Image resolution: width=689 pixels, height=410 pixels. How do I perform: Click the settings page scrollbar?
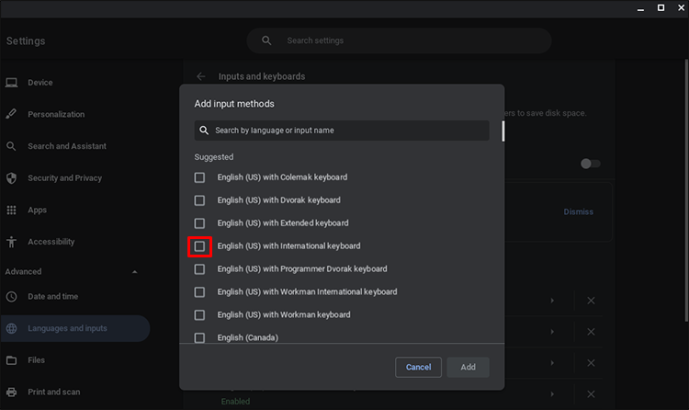click(x=686, y=191)
